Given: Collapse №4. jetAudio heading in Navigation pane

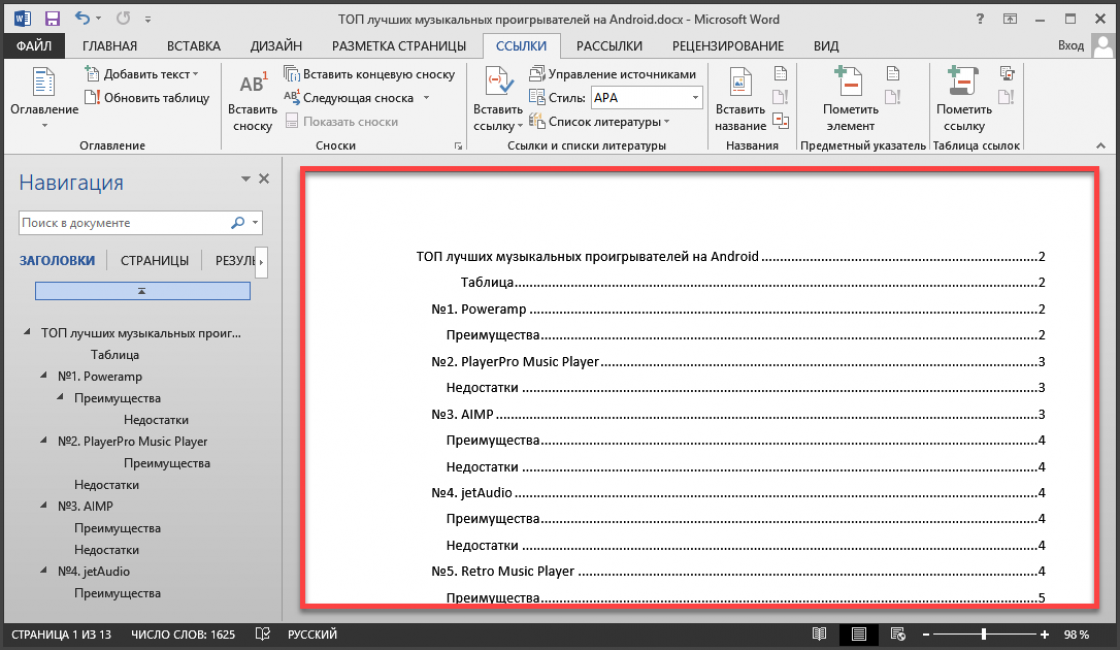Looking at the screenshot, I should click(44, 570).
